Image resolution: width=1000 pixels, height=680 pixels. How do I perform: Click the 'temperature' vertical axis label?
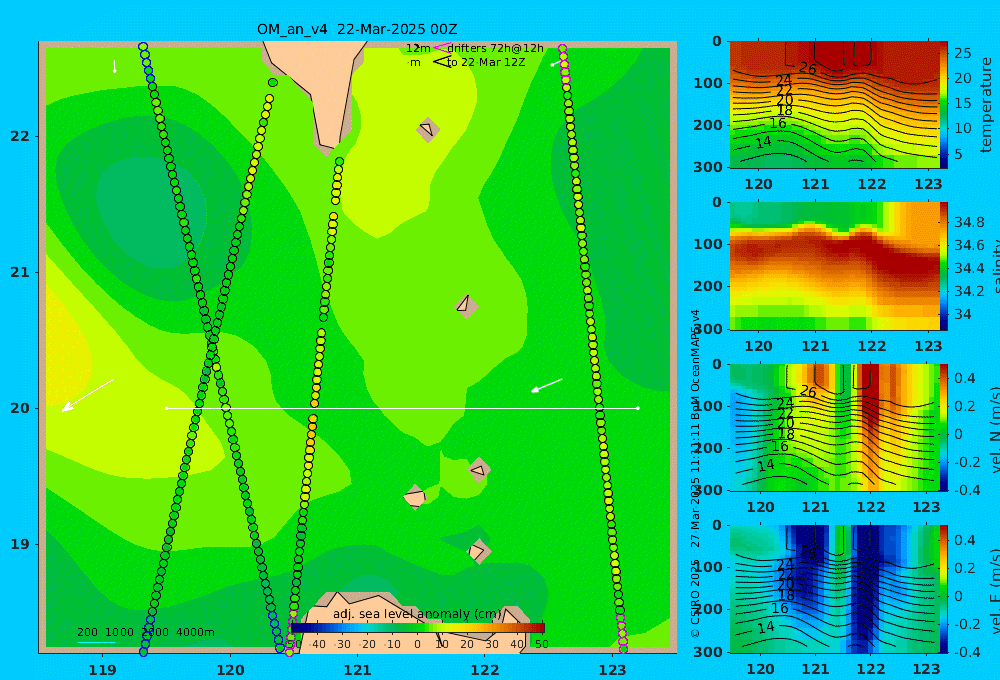click(986, 105)
